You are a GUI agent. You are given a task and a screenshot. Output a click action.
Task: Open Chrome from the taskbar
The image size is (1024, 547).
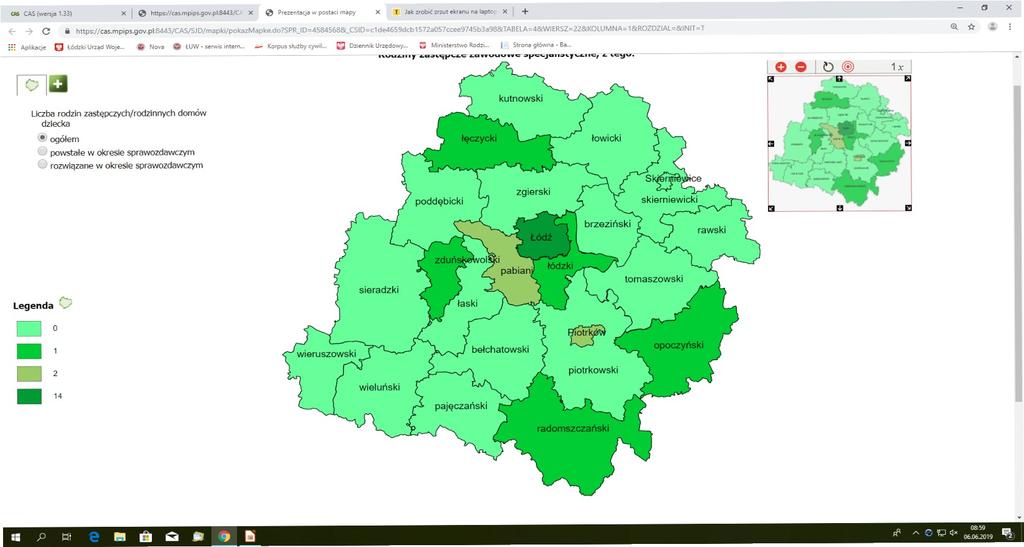tap(224, 536)
